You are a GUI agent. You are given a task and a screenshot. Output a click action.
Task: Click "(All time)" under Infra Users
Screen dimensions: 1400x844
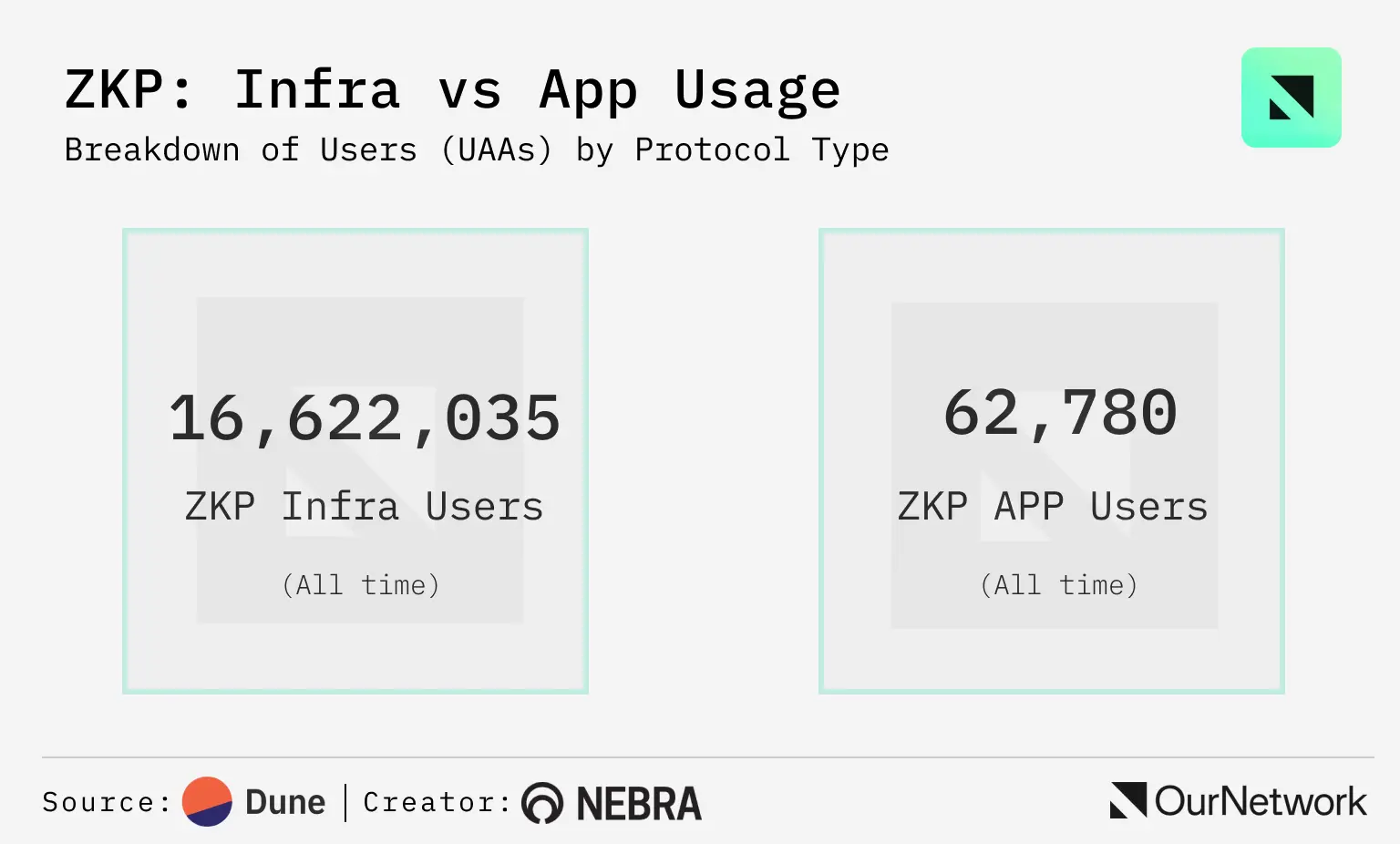(x=361, y=584)
